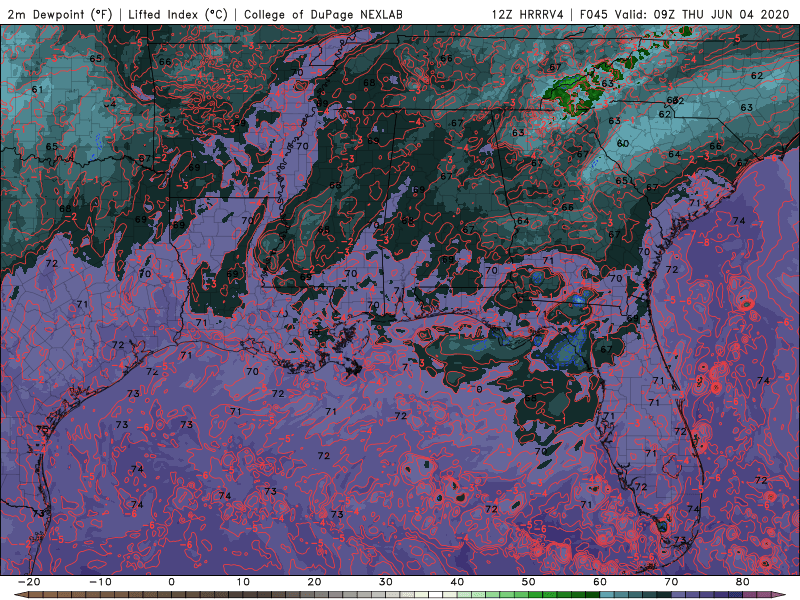Click the '40' colorbar tick label
The width and height of the screenshot is (800, 600).
[x=457, y=582]
